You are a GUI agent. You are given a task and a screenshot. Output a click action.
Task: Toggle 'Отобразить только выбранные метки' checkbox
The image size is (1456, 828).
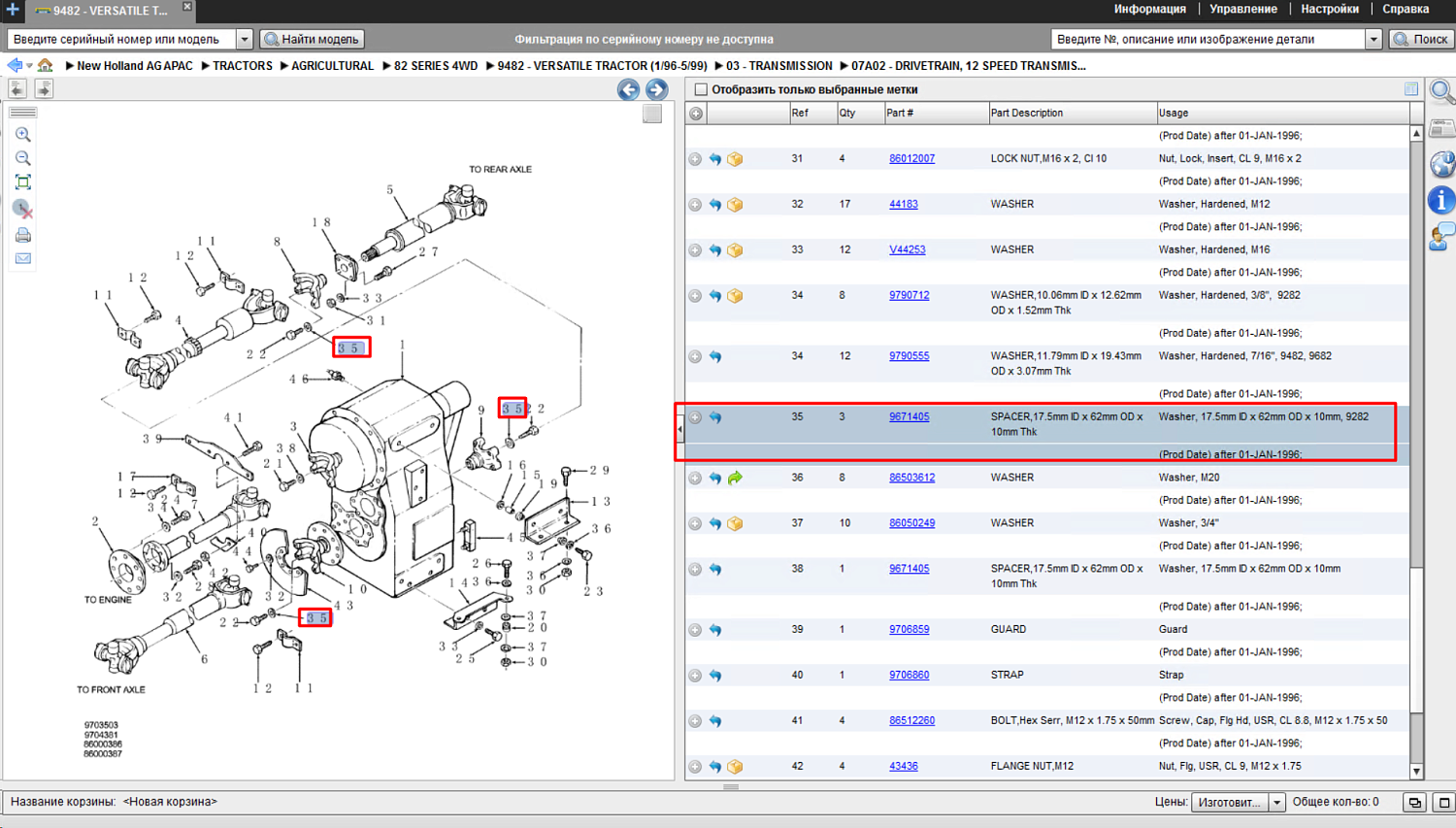pyautogui.click(x=701, y=89)
